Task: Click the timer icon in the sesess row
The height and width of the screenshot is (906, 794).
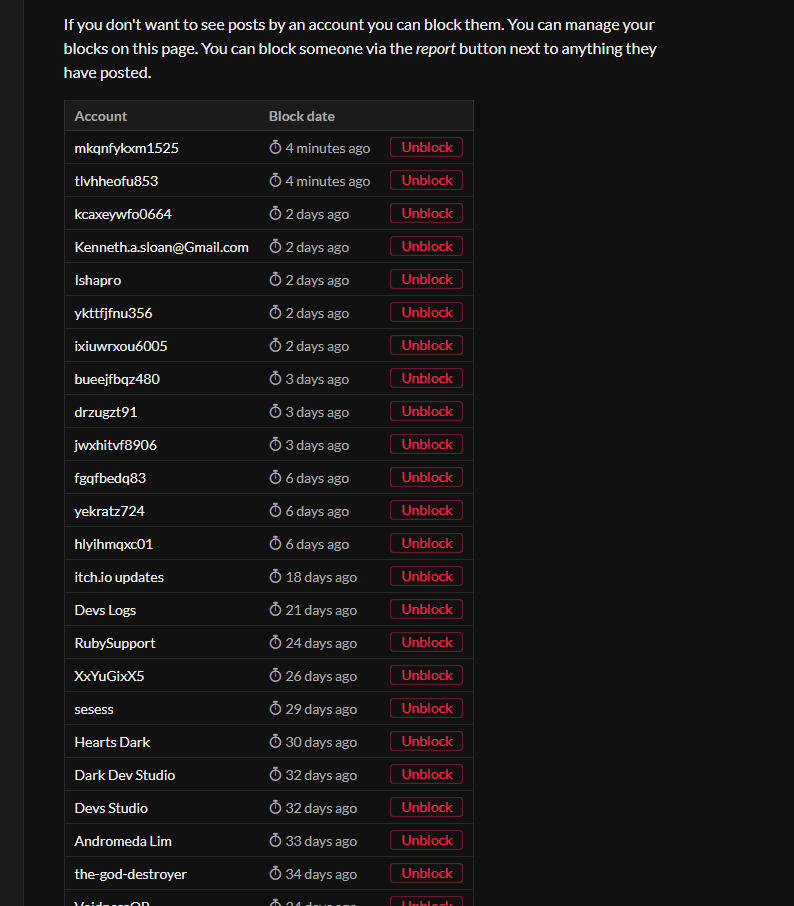Action: [x=276, y=709]
